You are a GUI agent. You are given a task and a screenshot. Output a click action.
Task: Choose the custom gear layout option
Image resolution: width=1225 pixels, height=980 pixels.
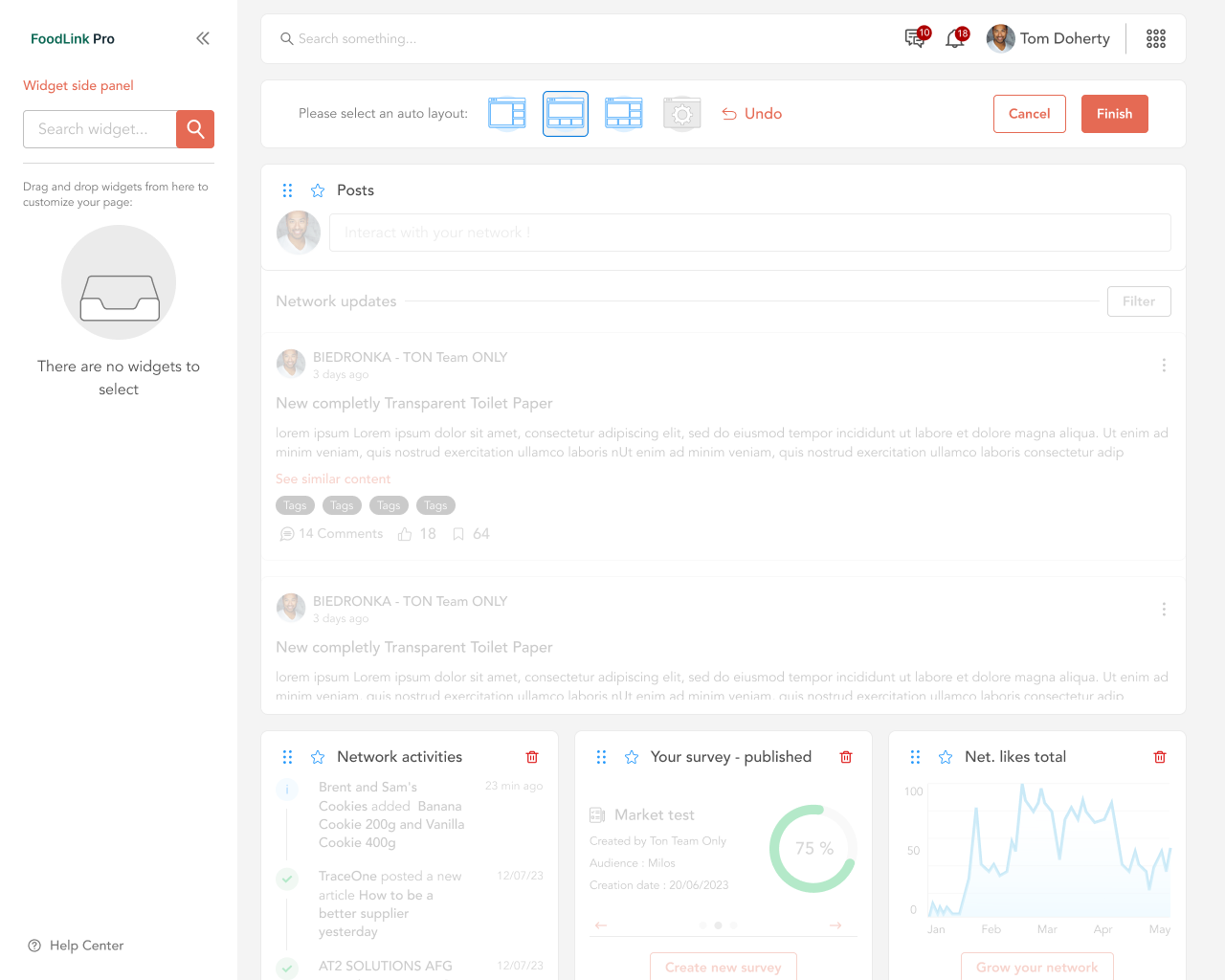coord(682,114)
